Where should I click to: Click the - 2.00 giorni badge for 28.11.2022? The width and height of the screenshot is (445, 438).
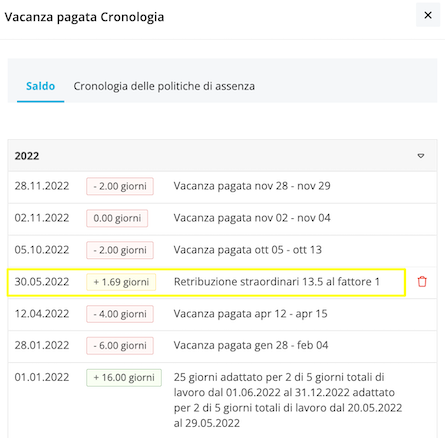(x=120, y=186)
